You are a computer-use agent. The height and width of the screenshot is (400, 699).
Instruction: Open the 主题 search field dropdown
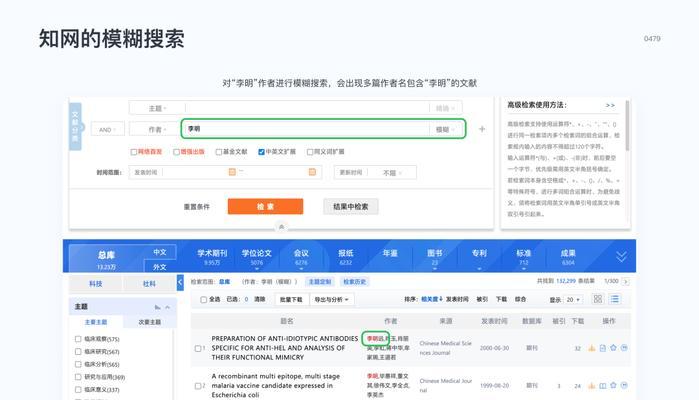(157, 108)
